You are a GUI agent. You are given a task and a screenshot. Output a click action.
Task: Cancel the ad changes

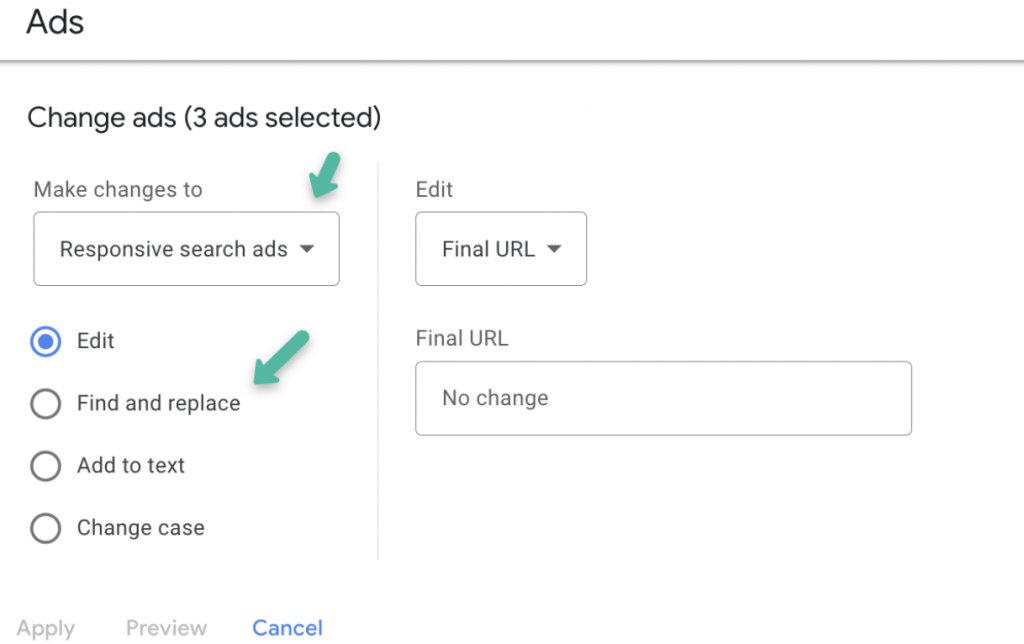[x=287, y=628]
